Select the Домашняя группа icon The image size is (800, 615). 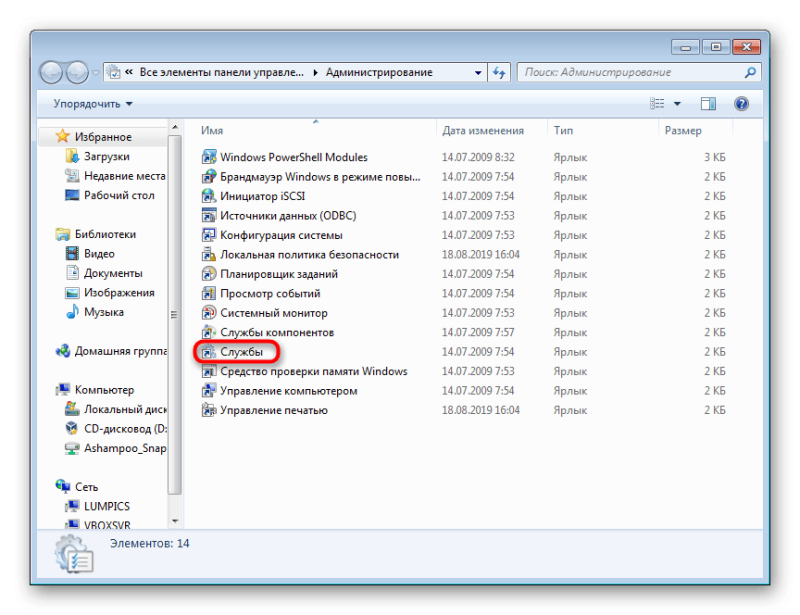63,351
